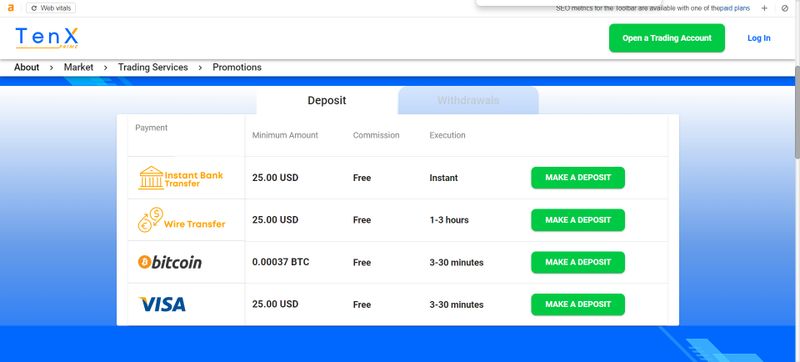
Task: Click the bitcoin payment logo
Action: [x=169, y=262]
